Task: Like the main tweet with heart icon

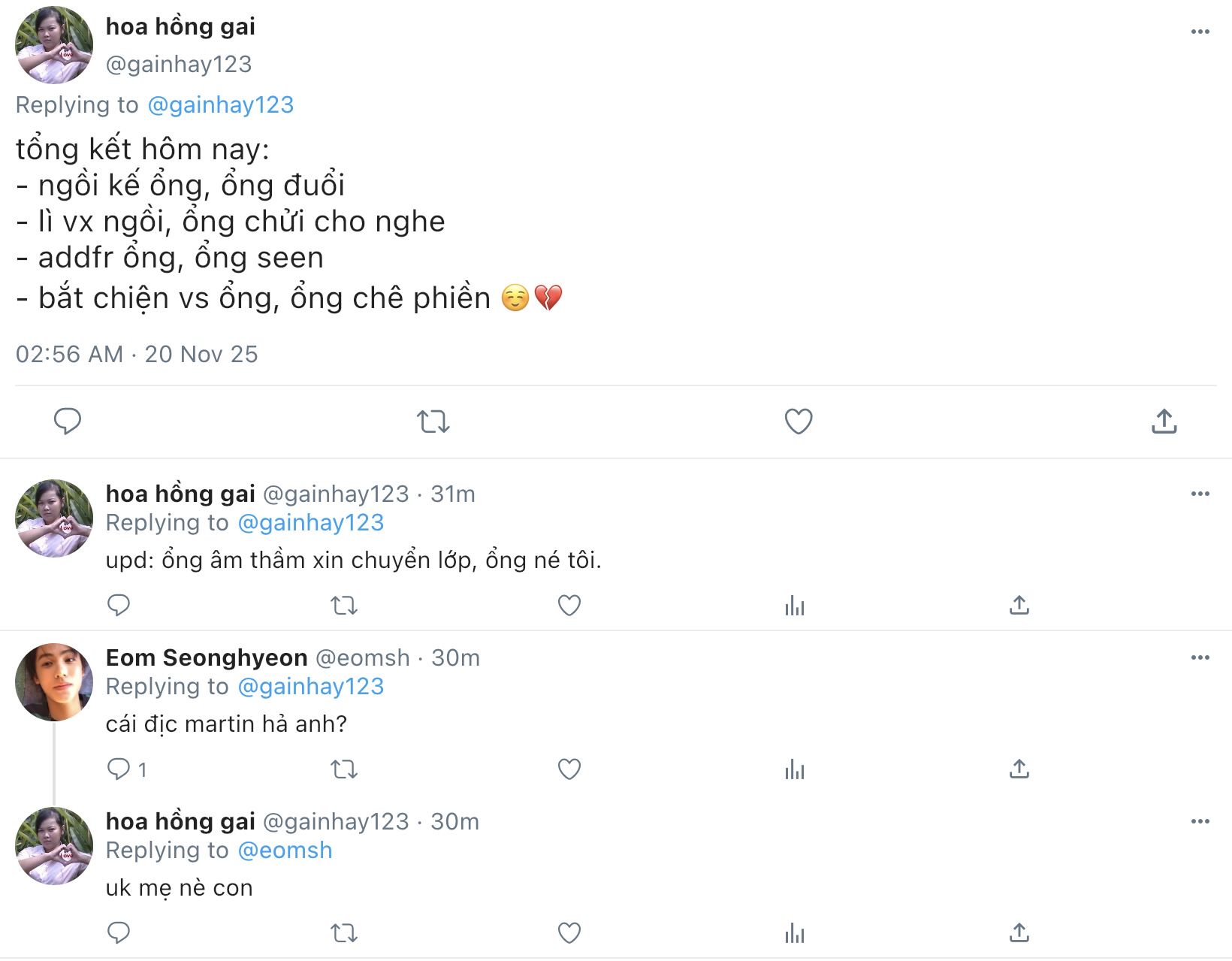Action: coord(798,422)
